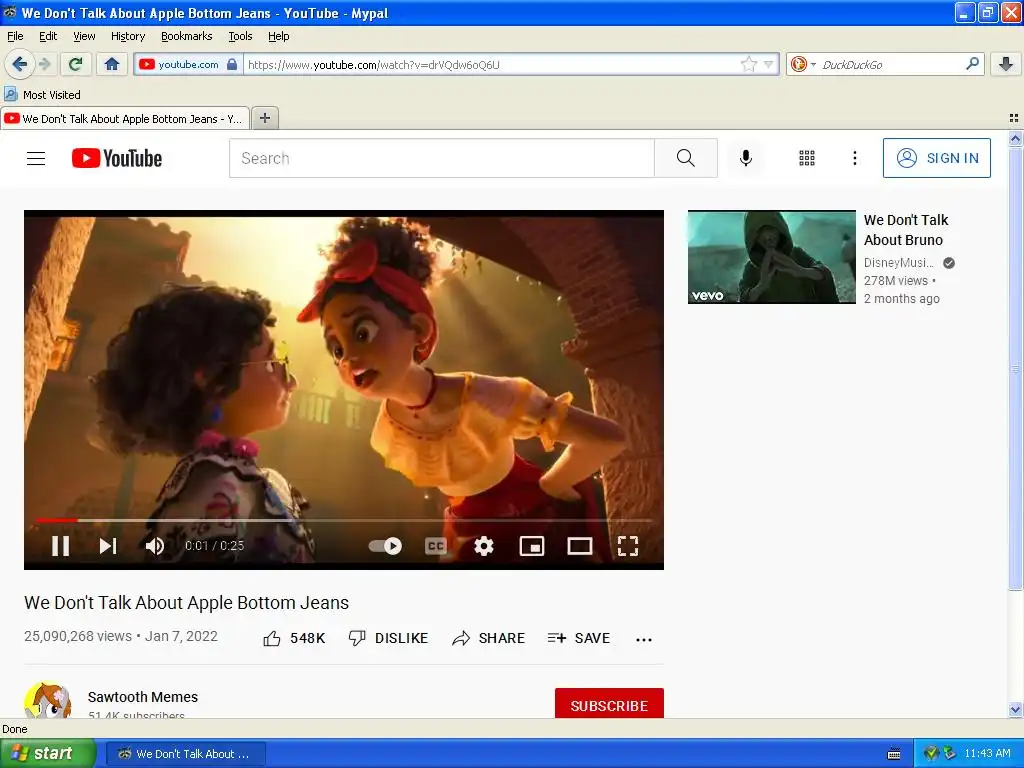Open the Downloads arrow icon

coord(1006,64)
